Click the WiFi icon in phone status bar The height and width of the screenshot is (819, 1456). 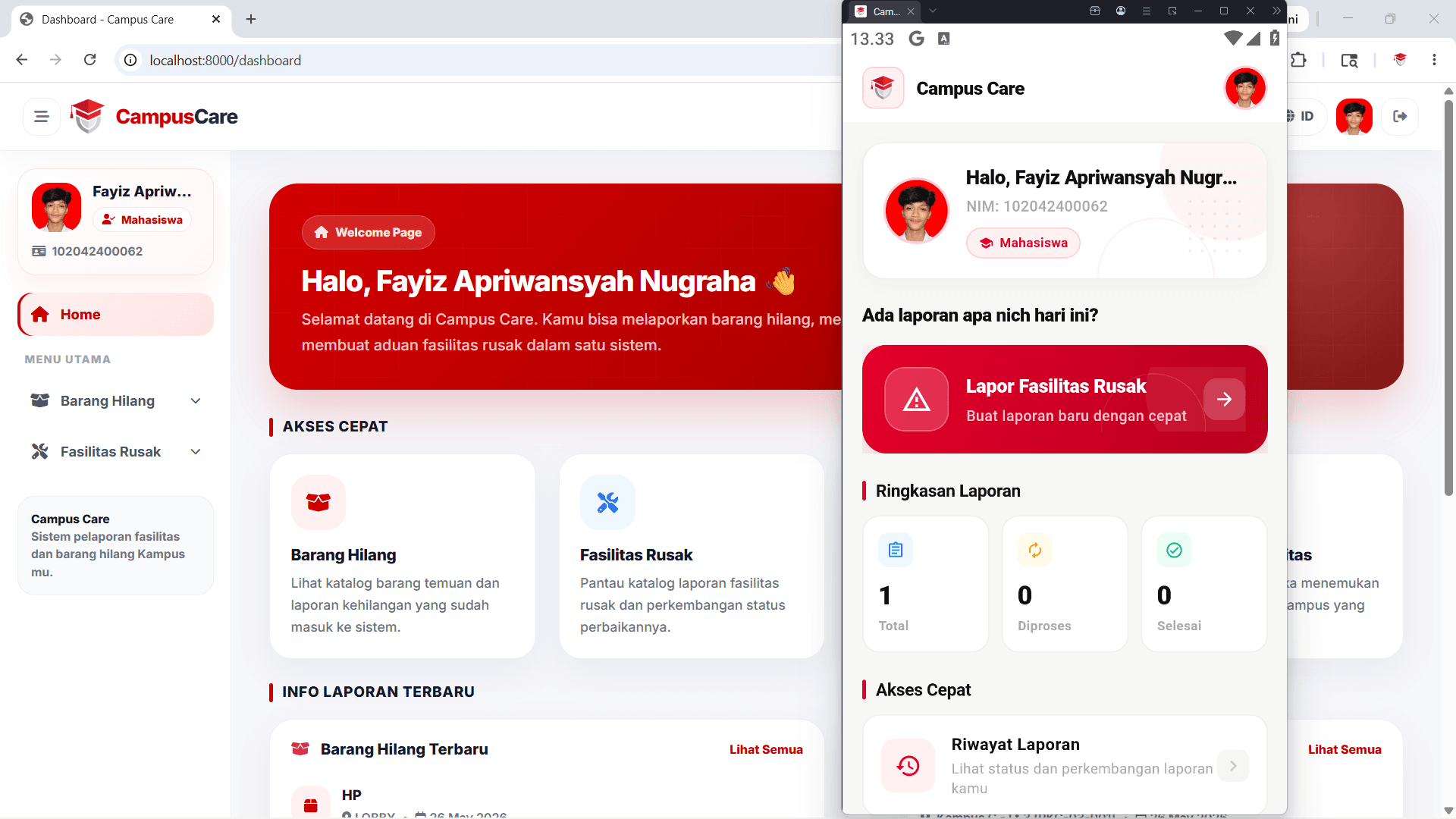click(1233, 38)
